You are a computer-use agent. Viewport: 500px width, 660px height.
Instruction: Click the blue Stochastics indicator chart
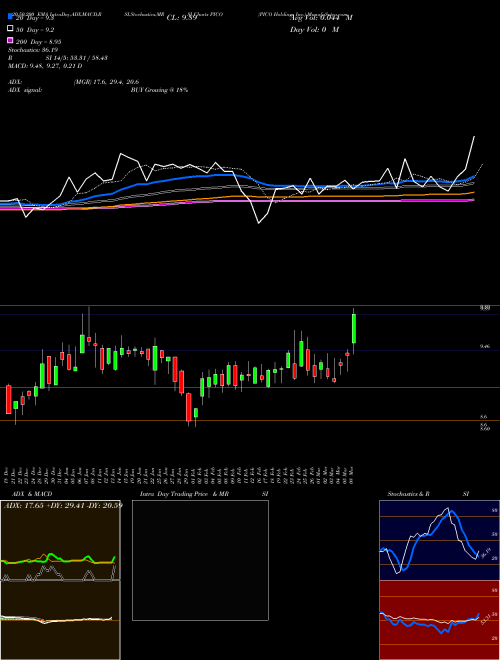coord(439,540)
